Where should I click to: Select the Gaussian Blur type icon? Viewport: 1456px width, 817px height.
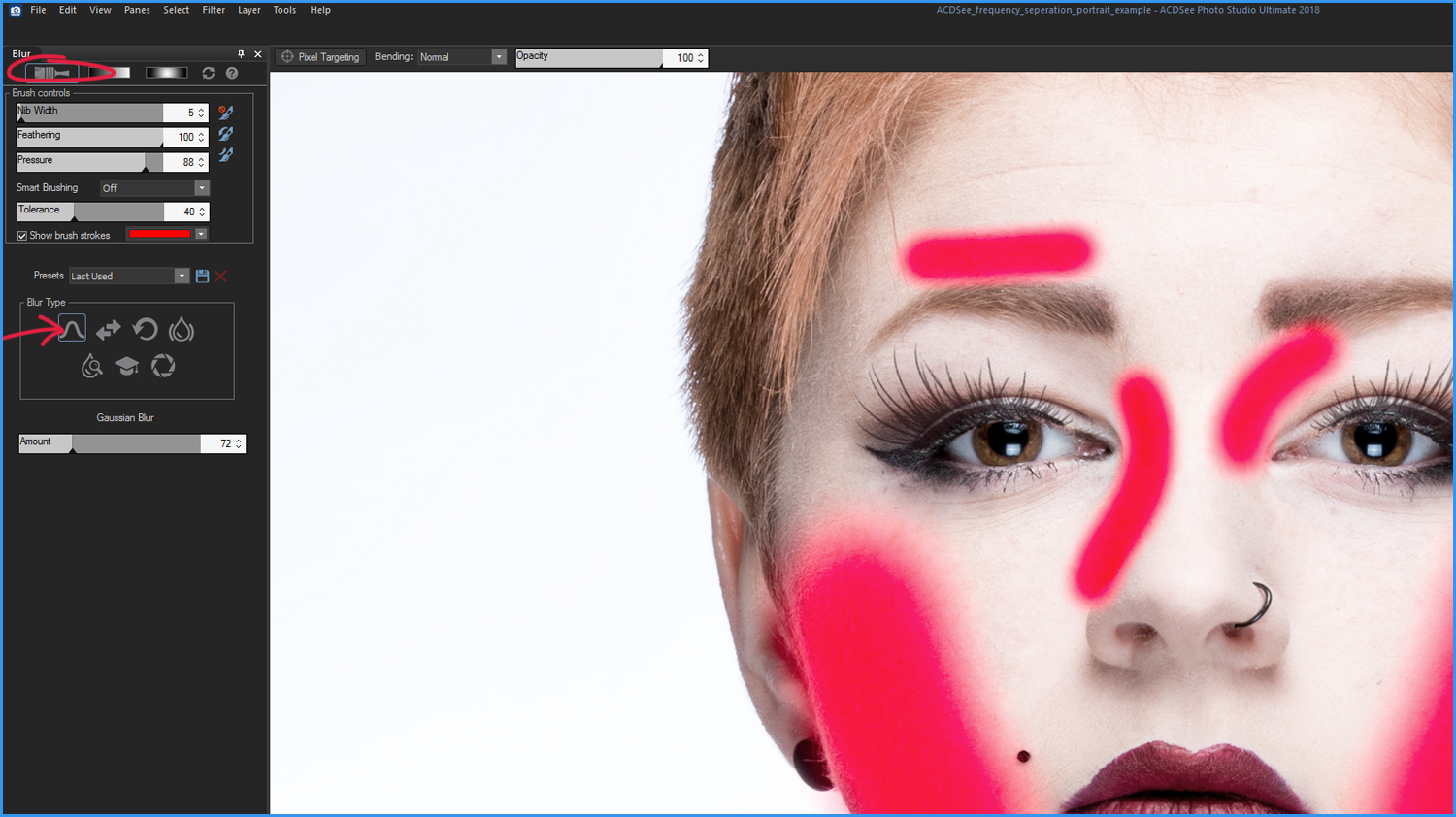tap(72, 329)
